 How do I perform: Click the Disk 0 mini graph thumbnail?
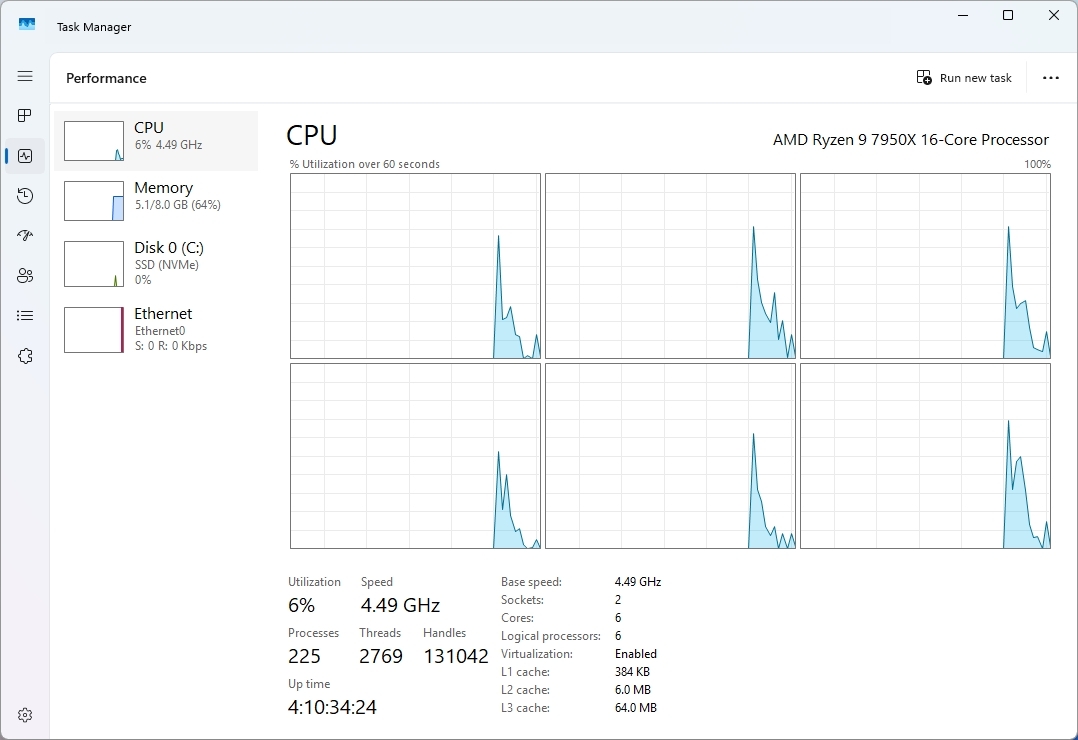coord(94,264)
